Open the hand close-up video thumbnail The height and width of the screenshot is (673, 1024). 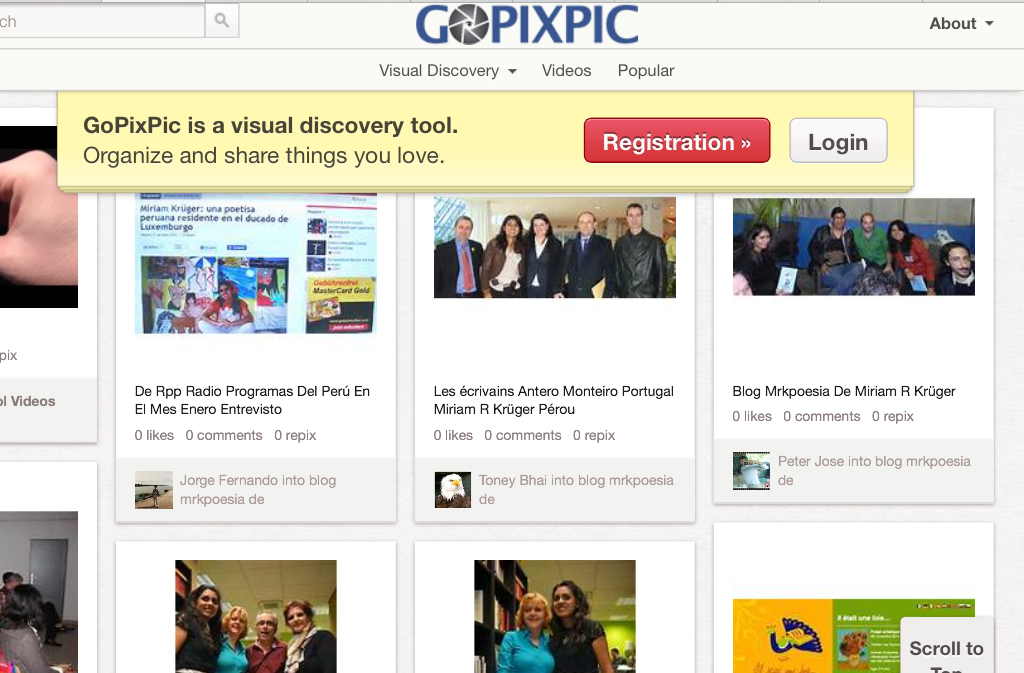click(39, 217)
